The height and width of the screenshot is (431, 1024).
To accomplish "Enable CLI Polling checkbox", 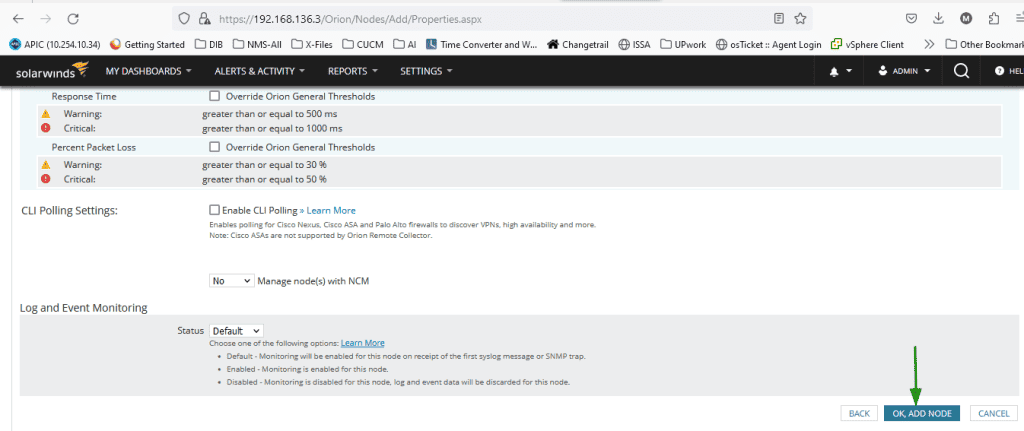I will (x=214, y=210).
